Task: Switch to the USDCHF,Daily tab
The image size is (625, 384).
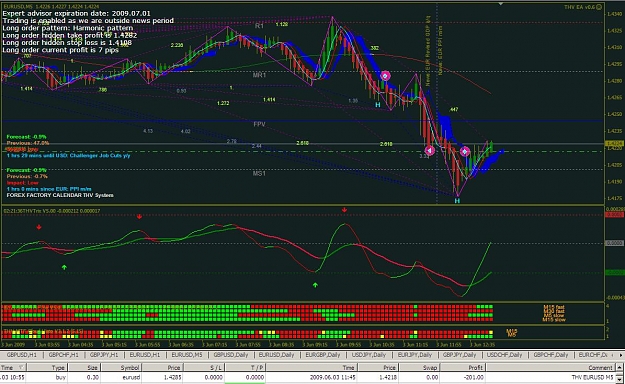Action: point(505,354)
